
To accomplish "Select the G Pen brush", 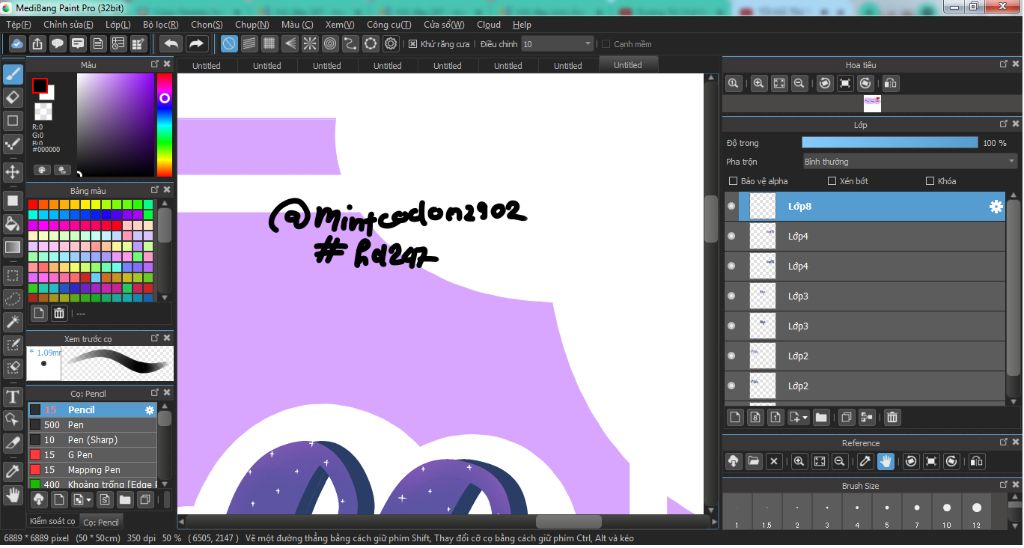I will coord(92,455).
